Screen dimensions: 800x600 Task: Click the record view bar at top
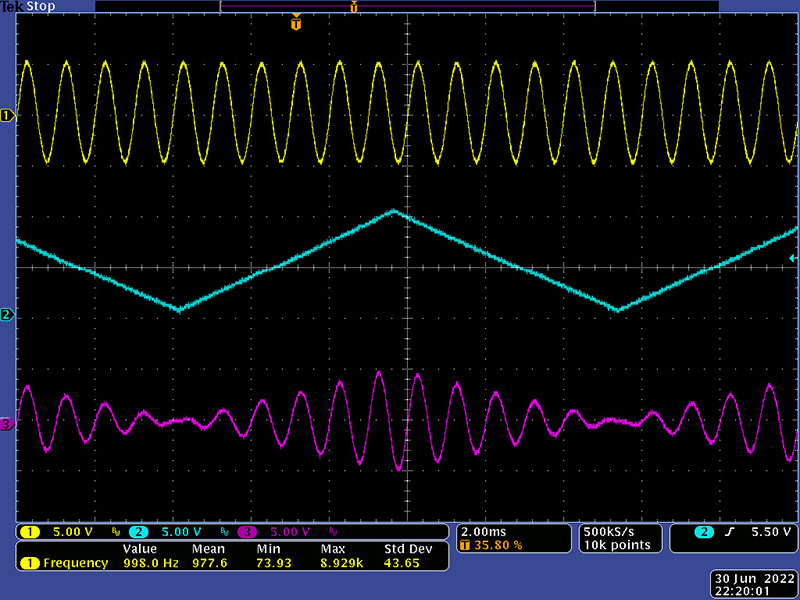click(406, 7)
